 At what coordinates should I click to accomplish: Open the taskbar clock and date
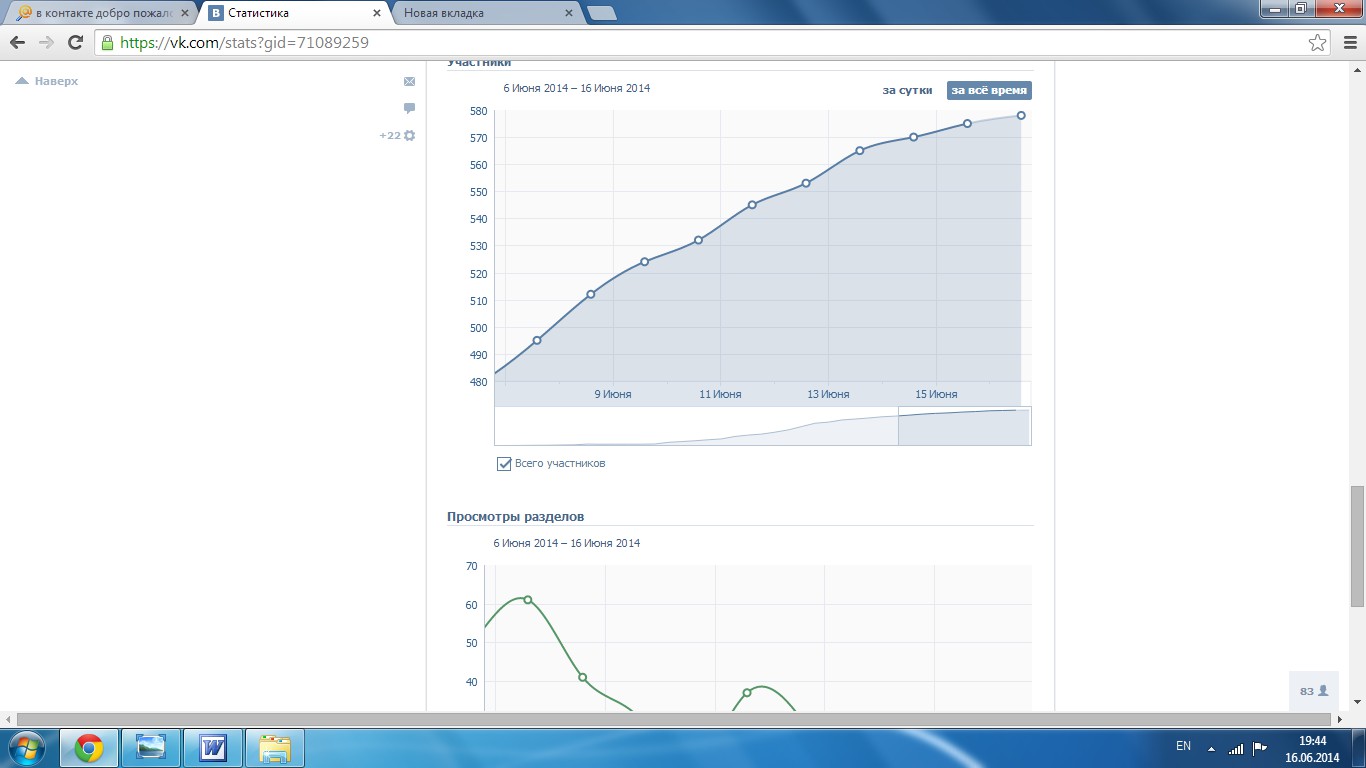tap(1312, 748)
